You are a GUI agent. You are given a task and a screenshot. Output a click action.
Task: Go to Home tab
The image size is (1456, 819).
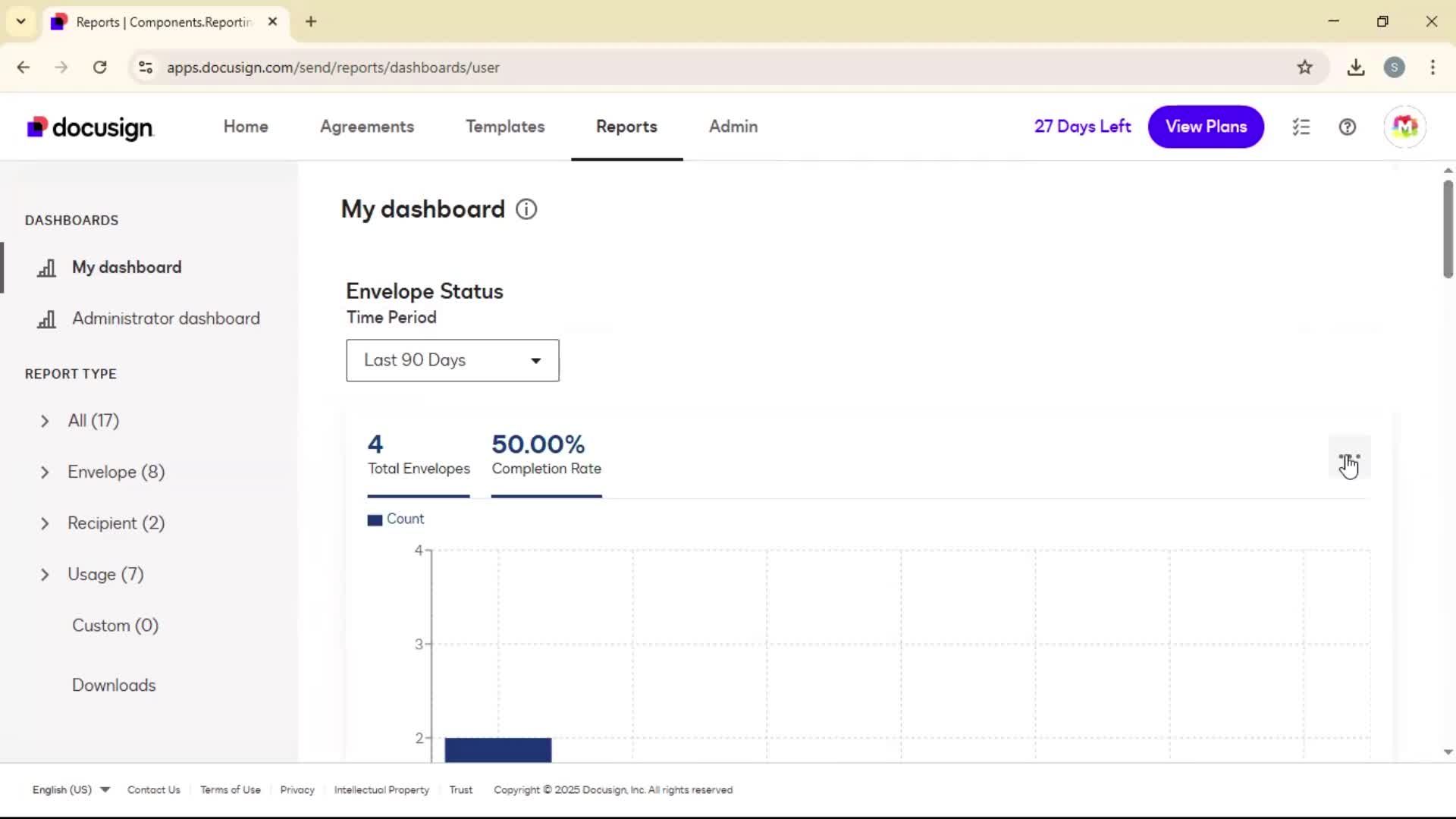pos(246,127)
